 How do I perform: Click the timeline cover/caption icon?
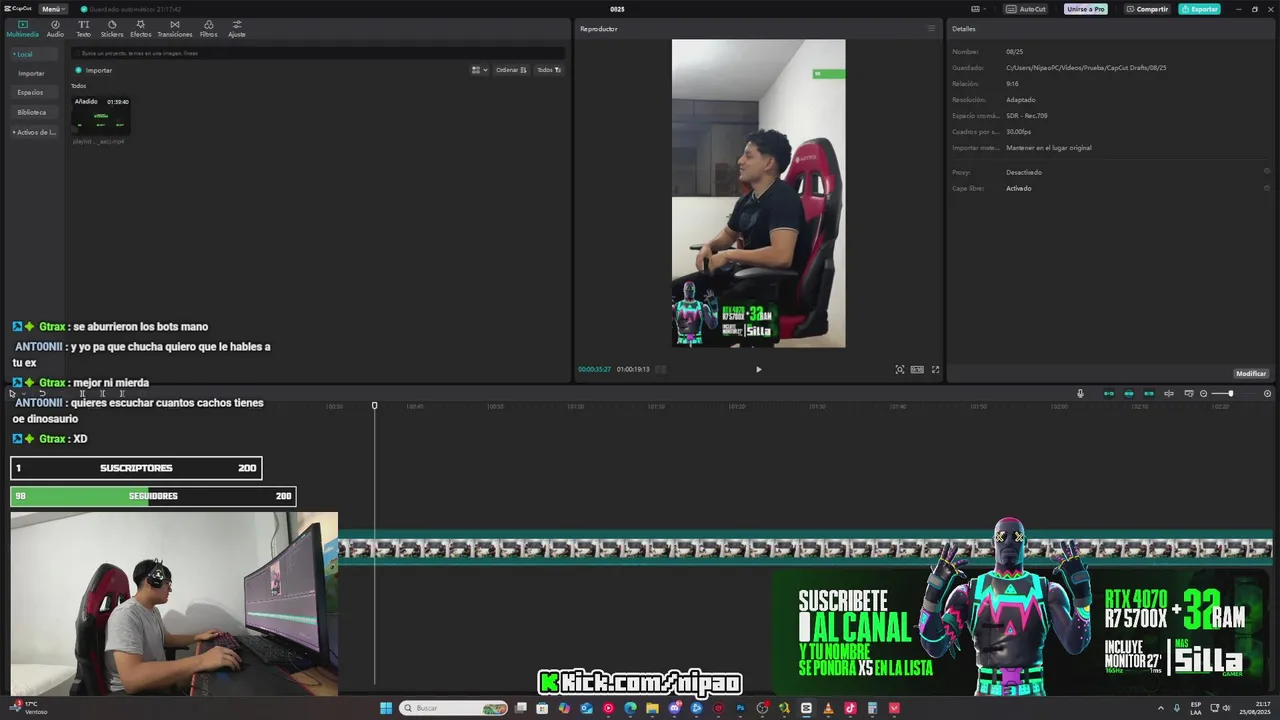pyautogui.click(x=1189, y=393)
